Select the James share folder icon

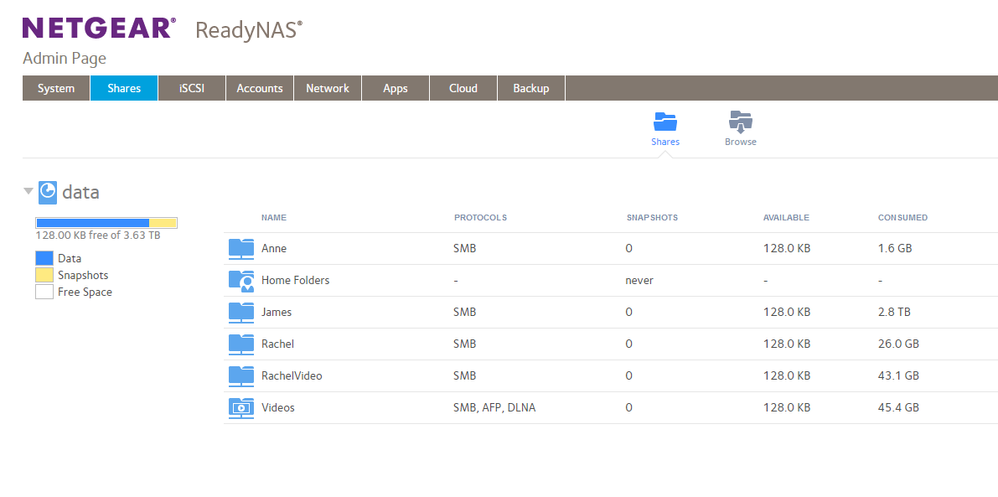click(x=241, y=312)
